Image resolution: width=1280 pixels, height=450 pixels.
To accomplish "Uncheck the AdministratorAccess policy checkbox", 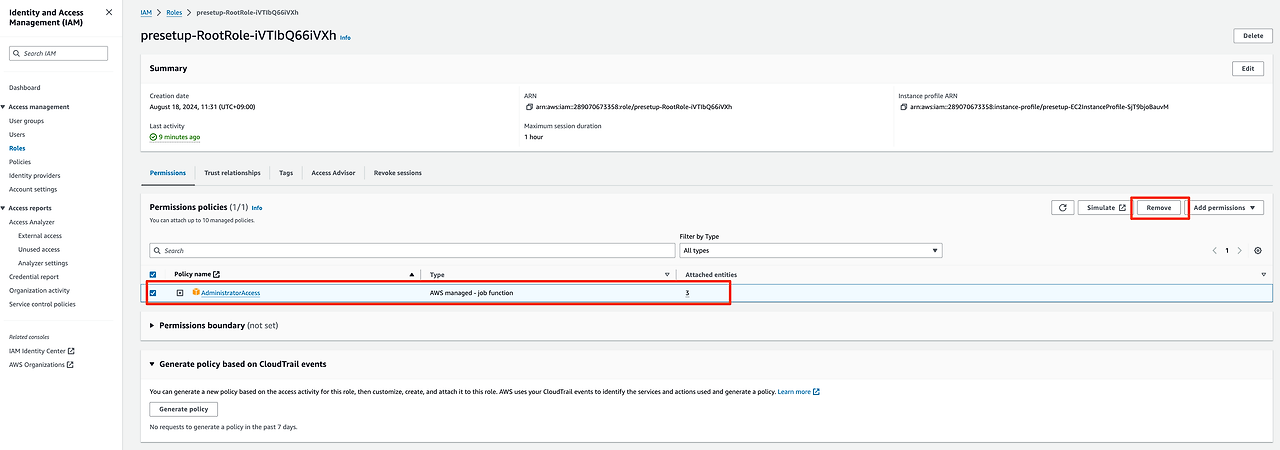I will [x=153, y=293].
